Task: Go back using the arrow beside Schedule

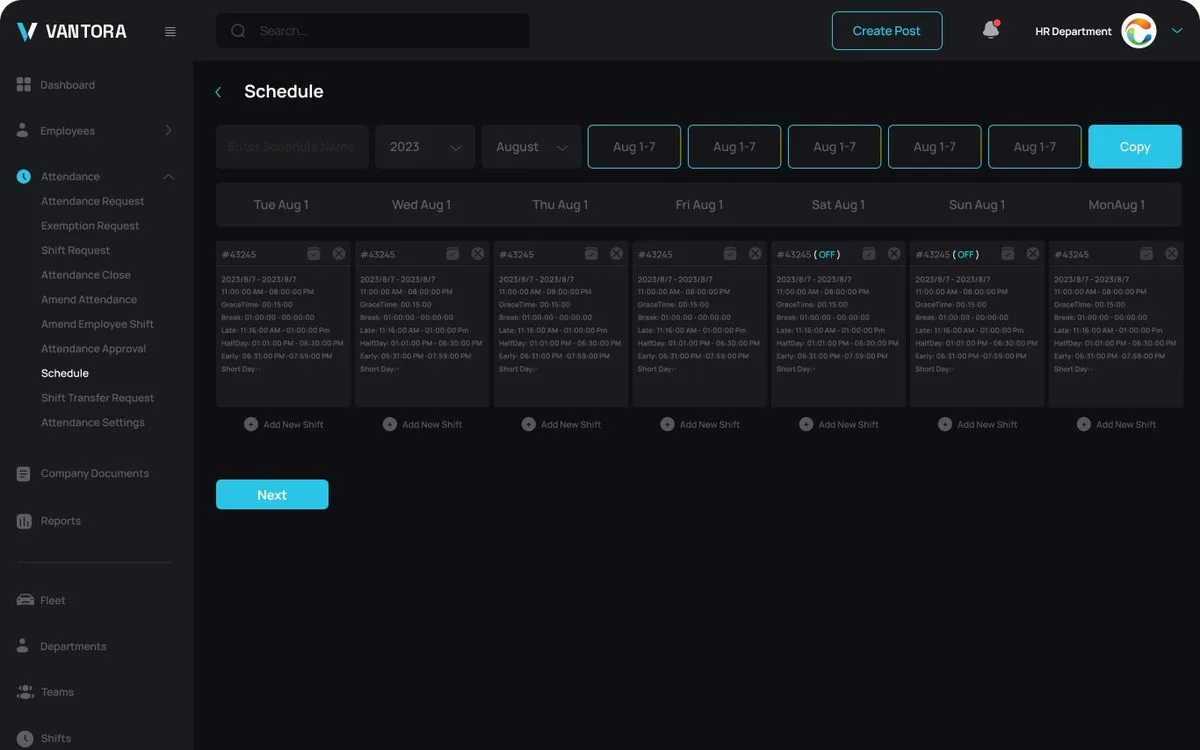Action: coord(218,92)
